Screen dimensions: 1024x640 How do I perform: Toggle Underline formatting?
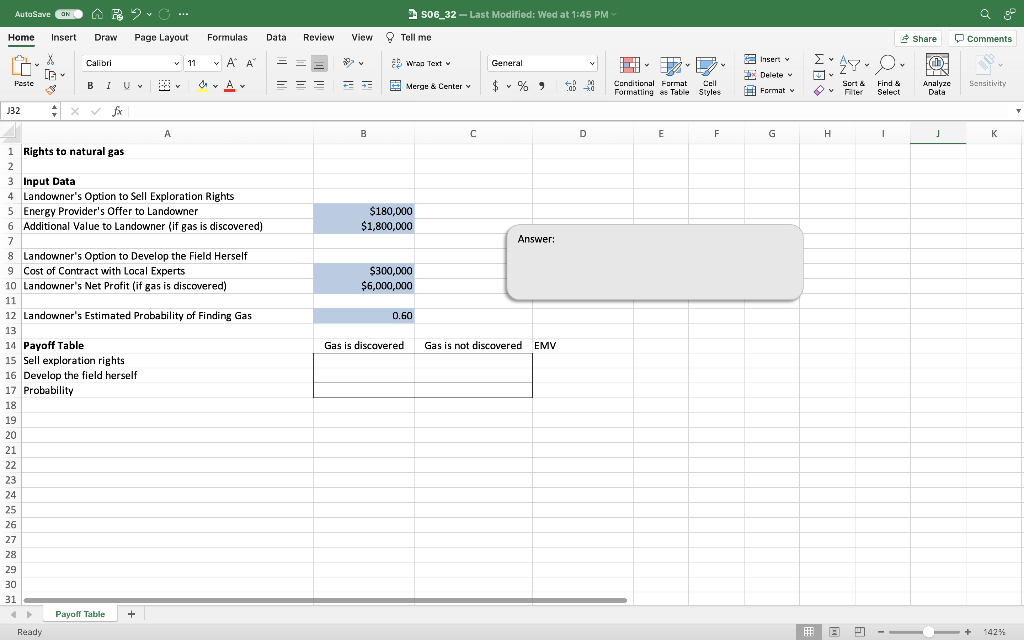tap(126, 86)
